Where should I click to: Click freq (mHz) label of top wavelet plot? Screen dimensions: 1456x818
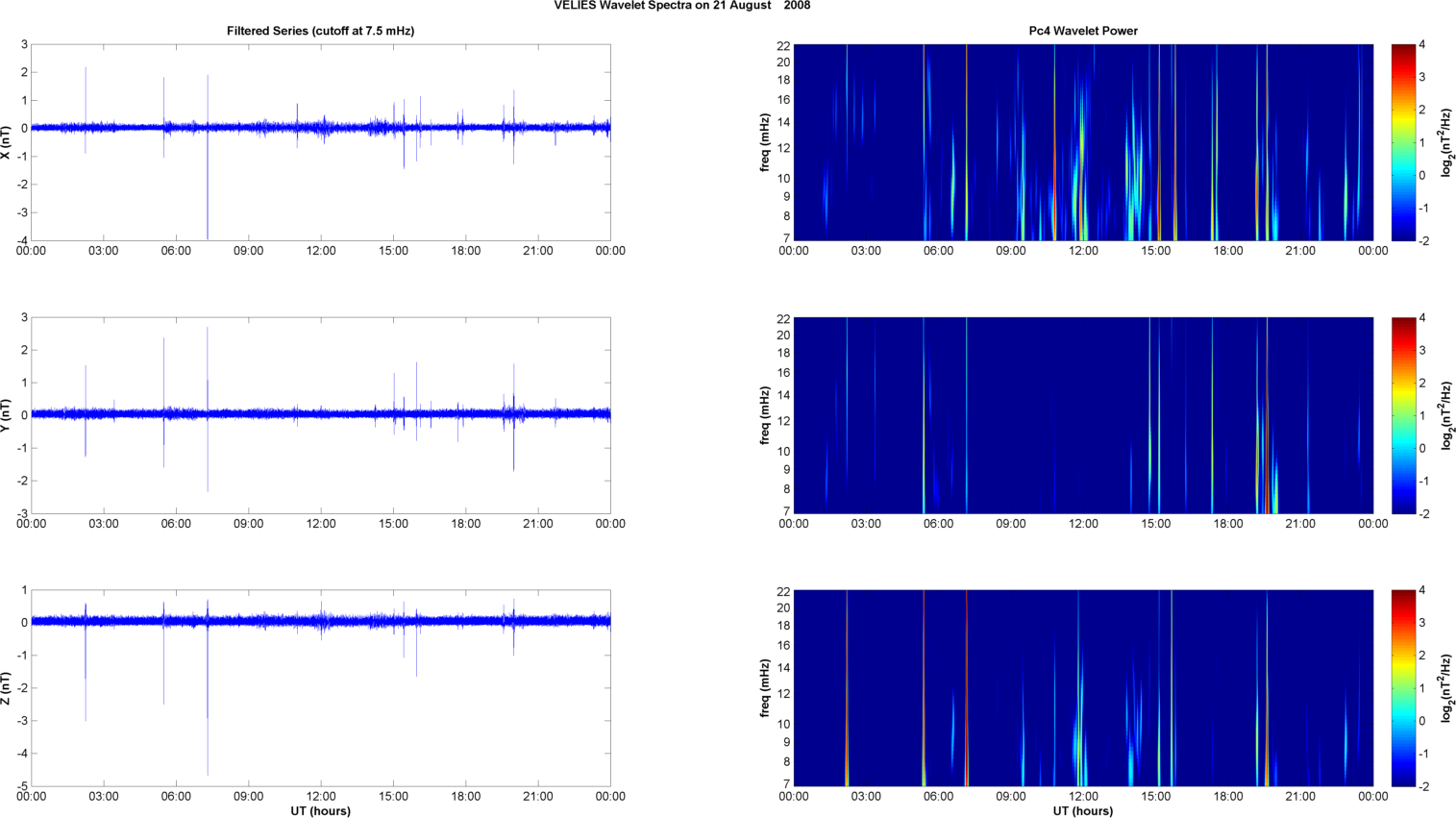pos(765,142)
